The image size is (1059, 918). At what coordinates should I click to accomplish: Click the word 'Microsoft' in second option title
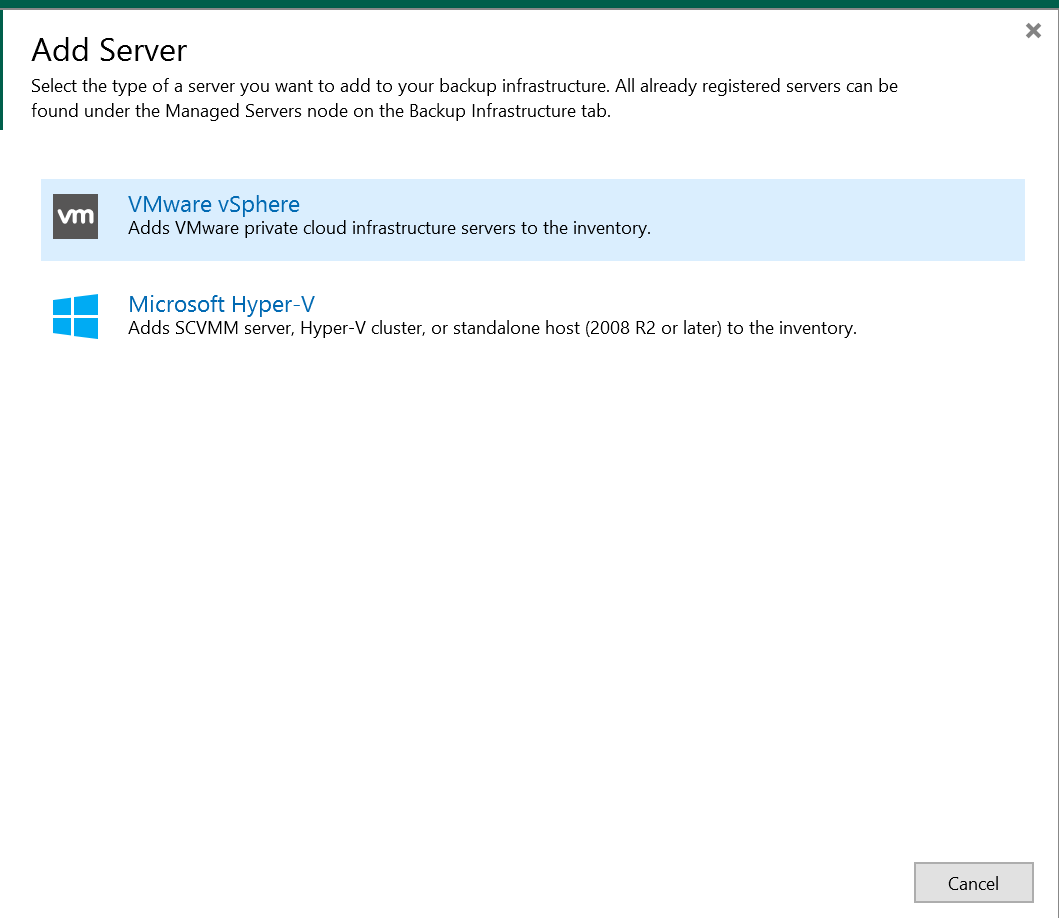[176, 304]
